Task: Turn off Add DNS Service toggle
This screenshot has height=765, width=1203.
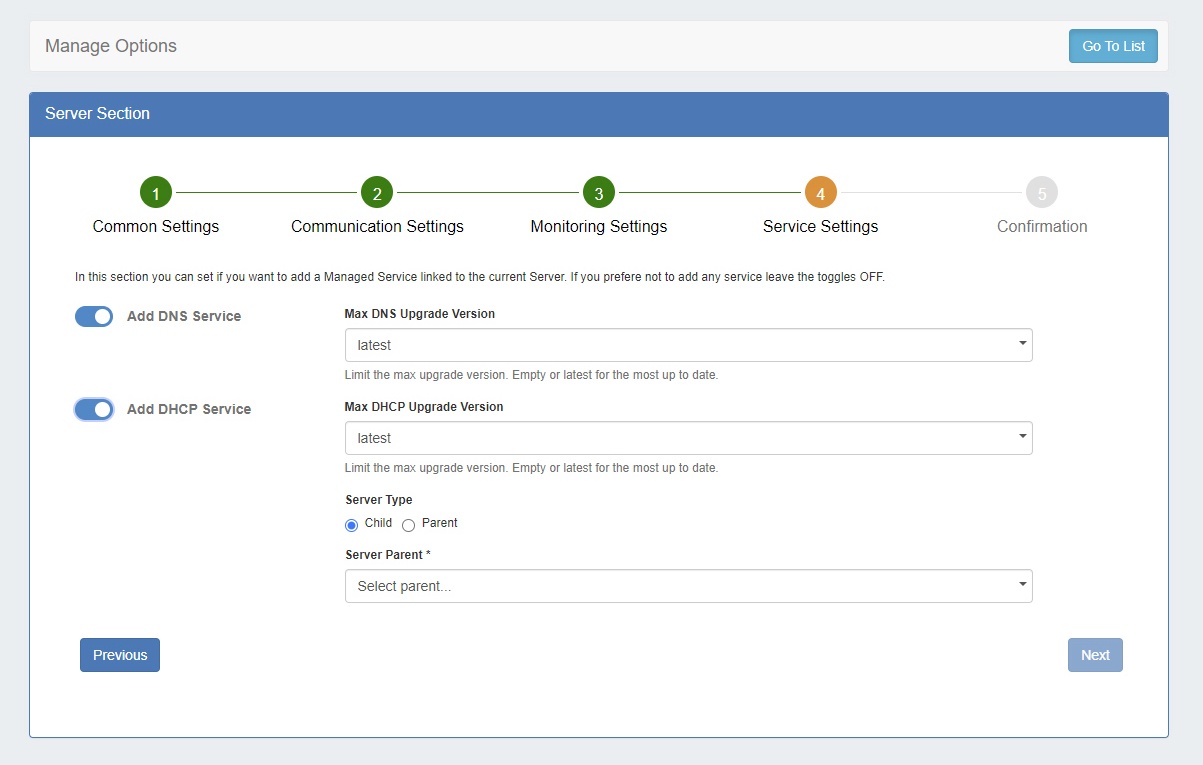Action: tap(94, 317)
